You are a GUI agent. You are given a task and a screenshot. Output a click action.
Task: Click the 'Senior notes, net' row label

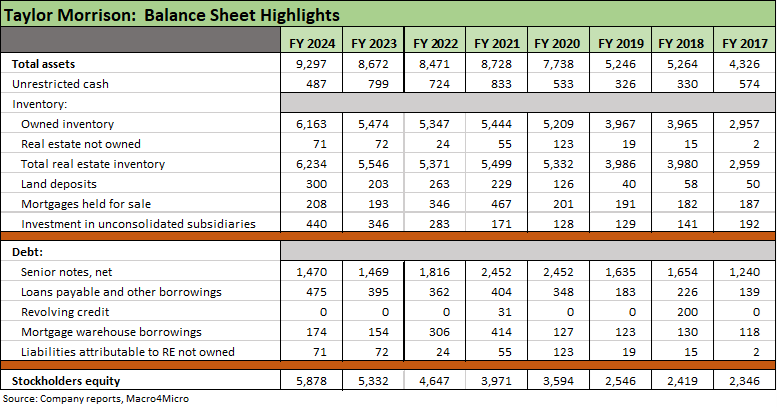pos(66,272)
